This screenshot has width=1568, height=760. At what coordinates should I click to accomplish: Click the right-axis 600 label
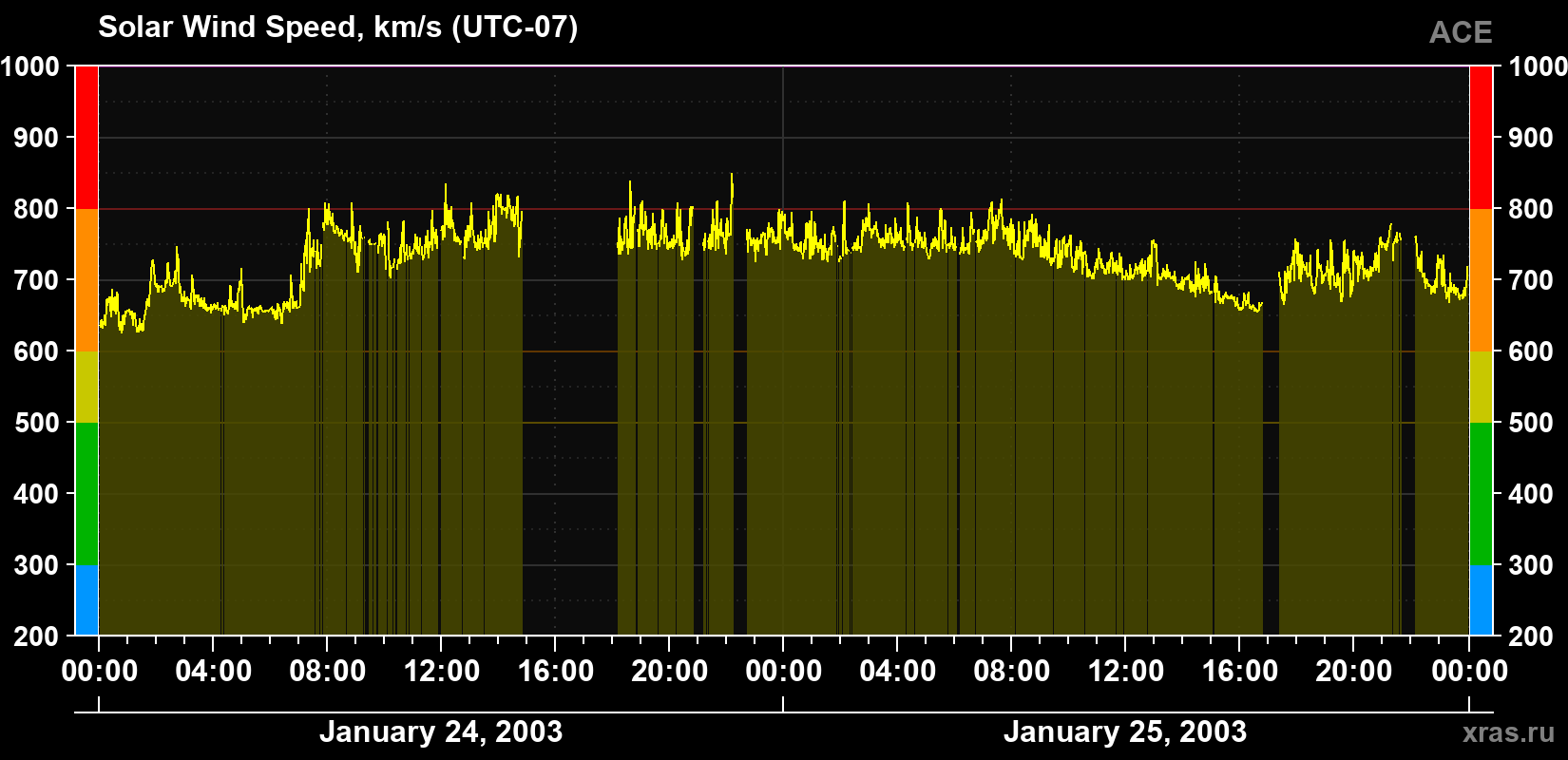pyautogui.click(x=1531, y=351)
